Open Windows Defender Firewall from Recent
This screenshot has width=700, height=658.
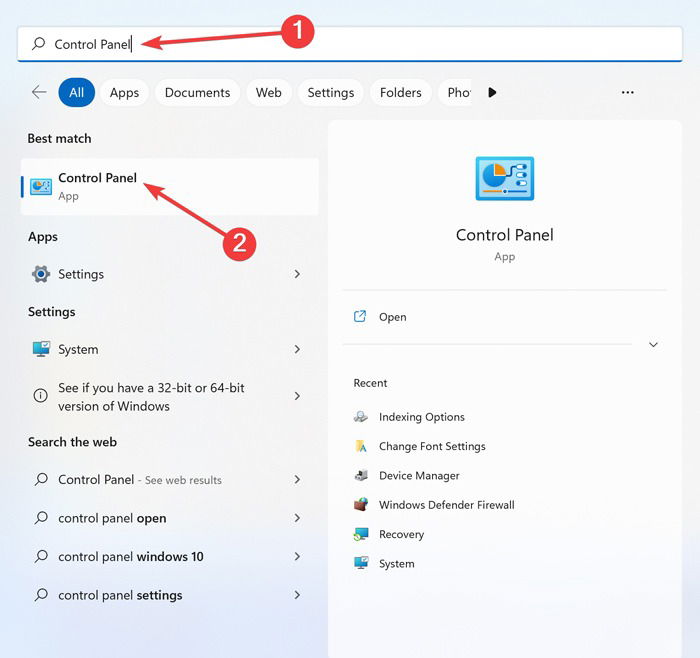click(x=447, y=505)
